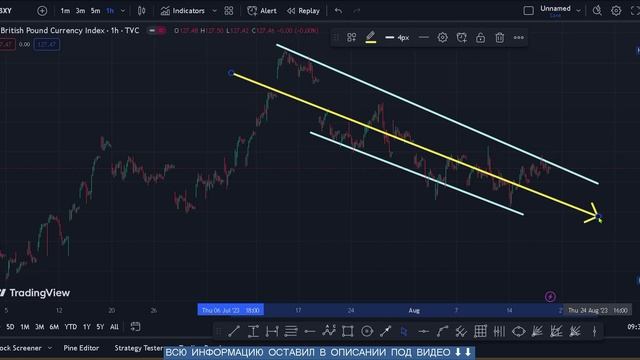
Task: Set date range to 5Y
Action: [x=100, y=327]
